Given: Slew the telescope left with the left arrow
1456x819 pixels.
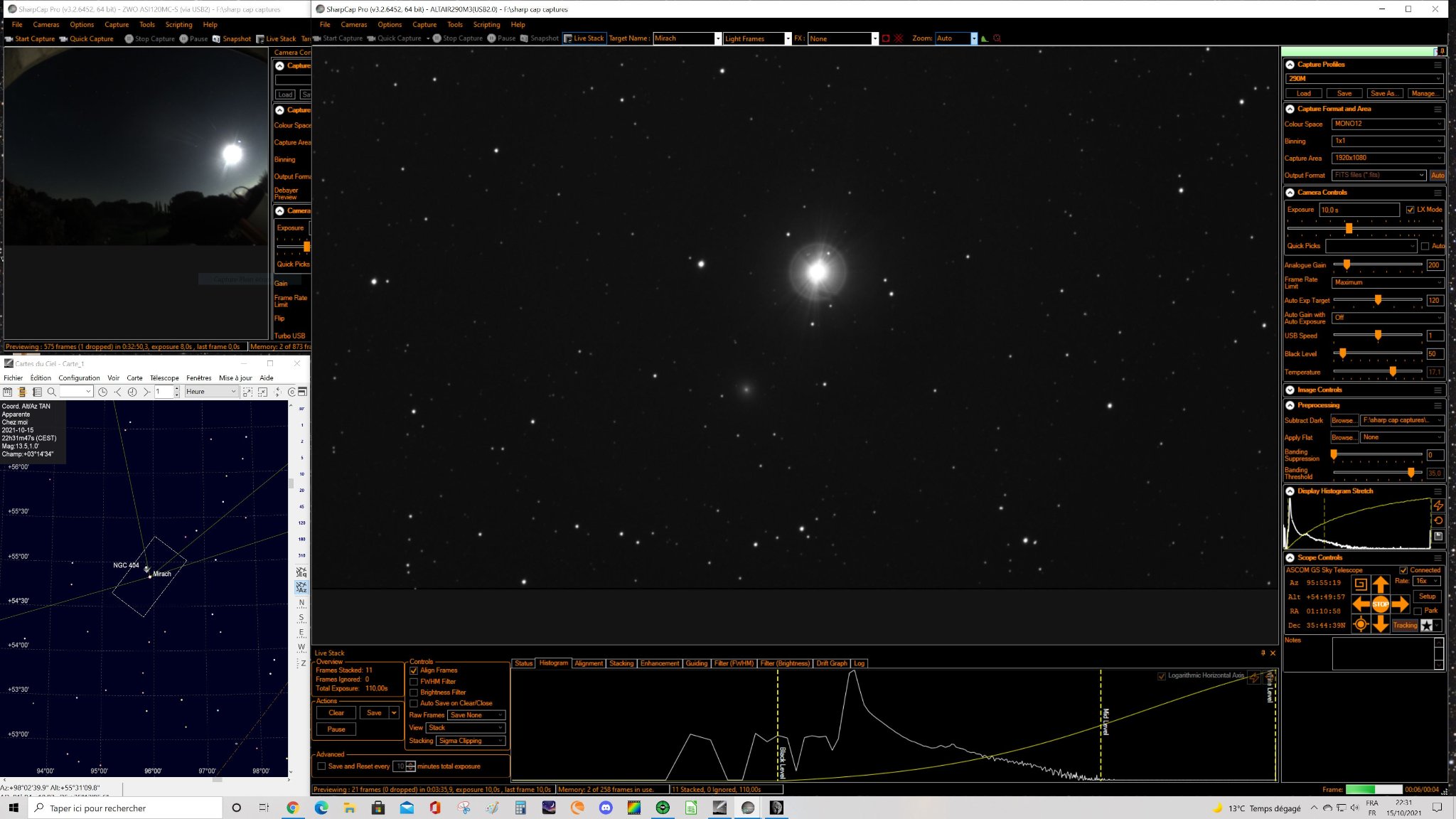Looking at the screenshot, I should tap(1361, 604).
